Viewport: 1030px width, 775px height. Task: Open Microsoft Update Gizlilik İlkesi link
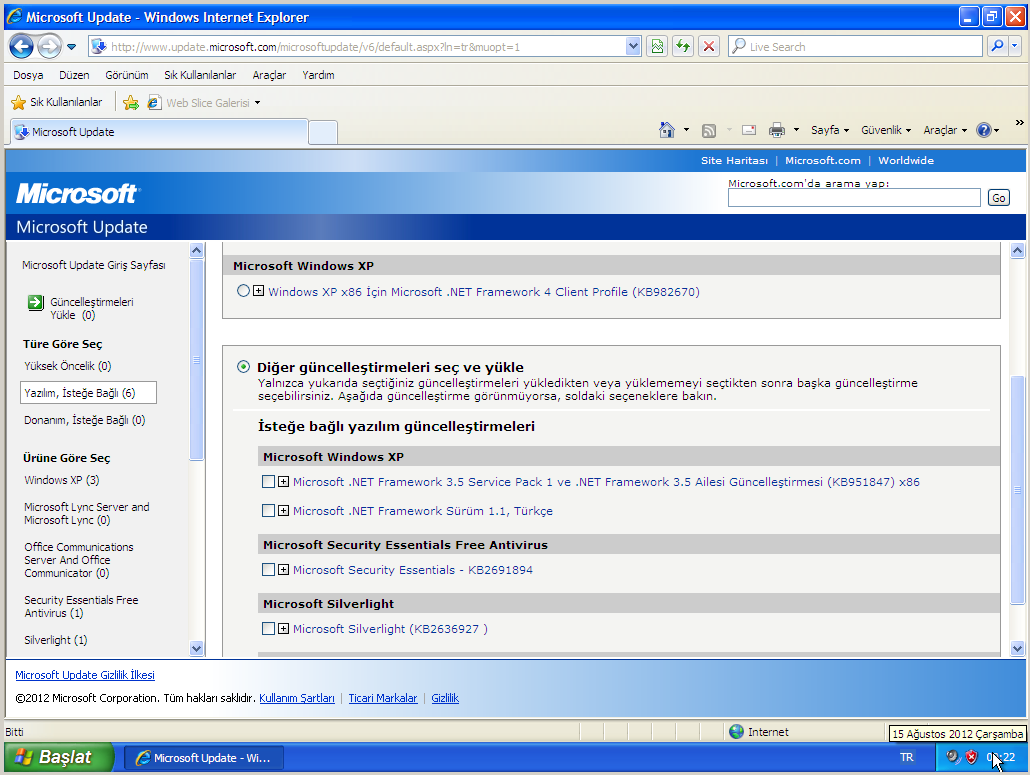85,675
